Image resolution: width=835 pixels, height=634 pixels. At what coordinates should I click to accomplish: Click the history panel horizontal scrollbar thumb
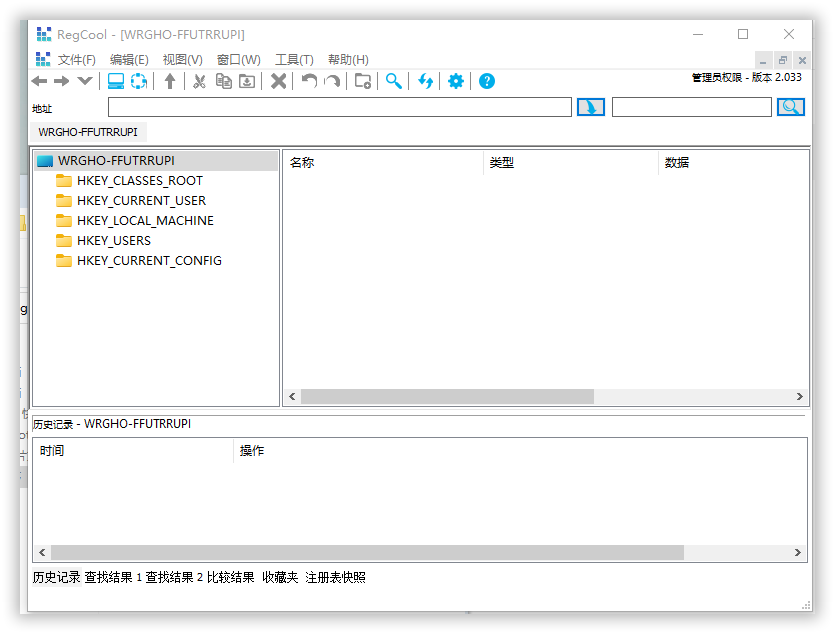point(367,553)
